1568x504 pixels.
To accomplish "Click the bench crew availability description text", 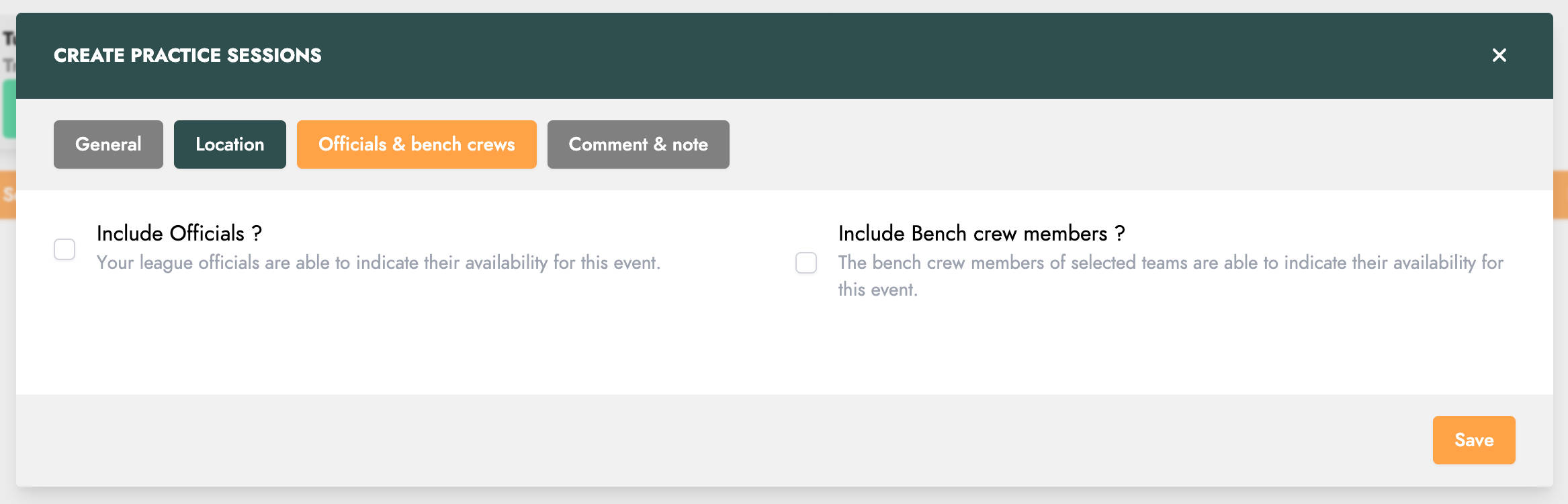I will (1171, 276).
